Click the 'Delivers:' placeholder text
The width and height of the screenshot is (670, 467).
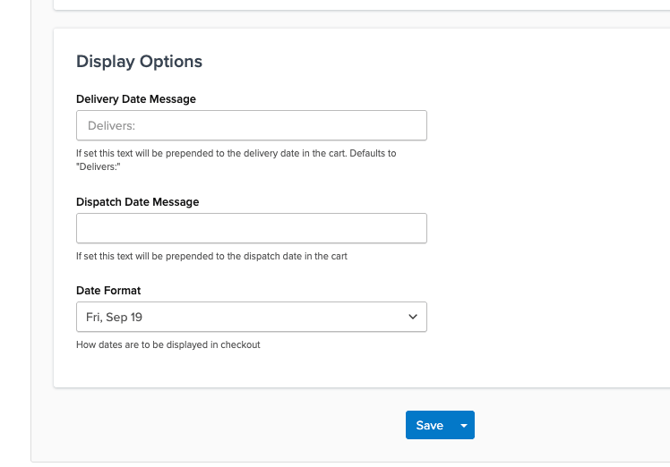point(111,126)
